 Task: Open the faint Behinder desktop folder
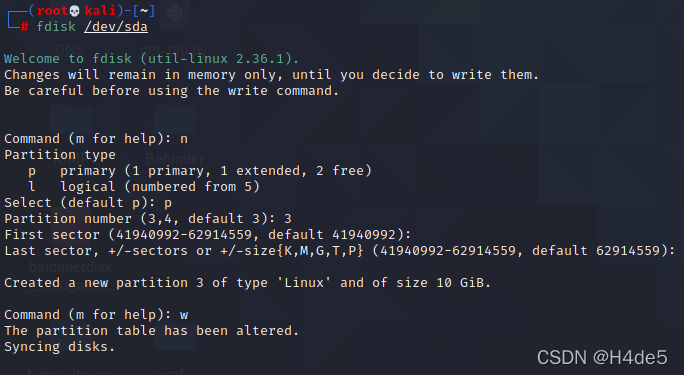click(x=174, y=158)
